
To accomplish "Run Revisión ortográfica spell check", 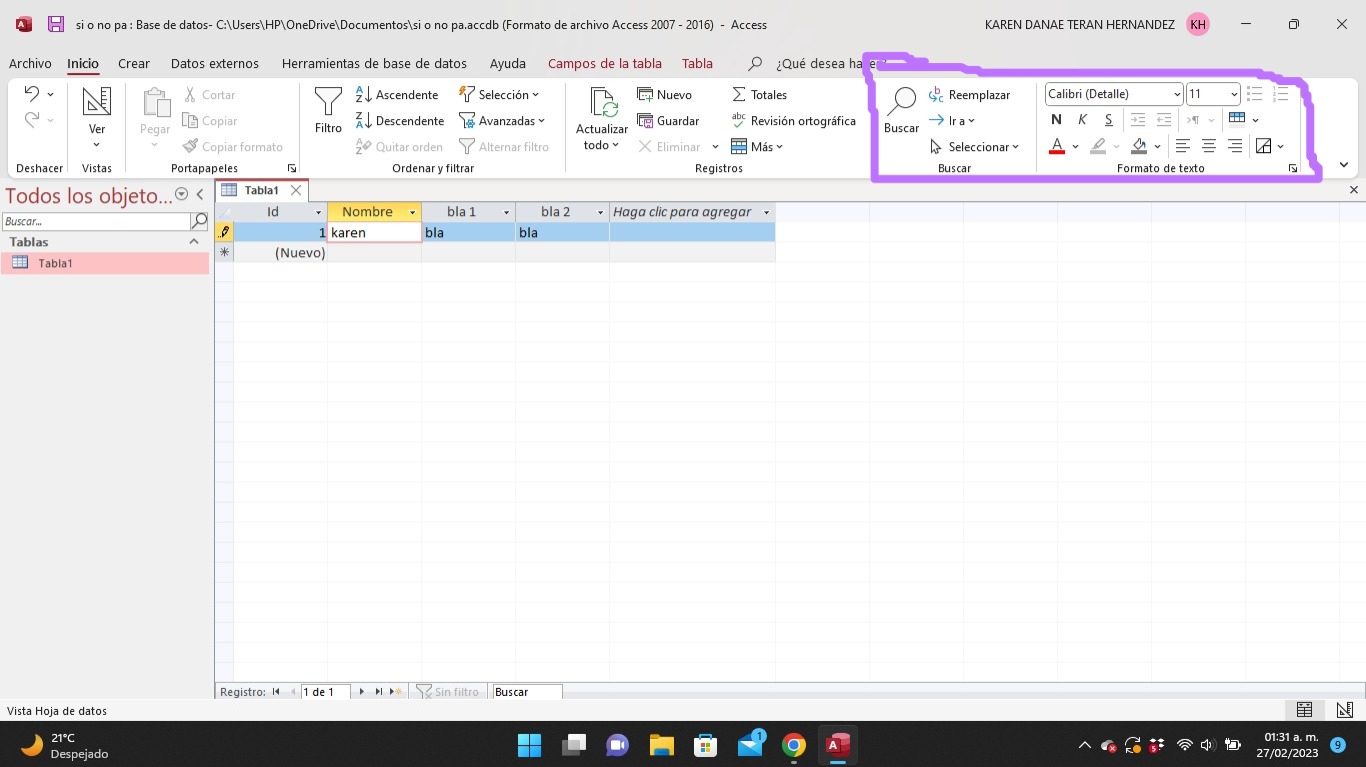I will pos(793,121).
